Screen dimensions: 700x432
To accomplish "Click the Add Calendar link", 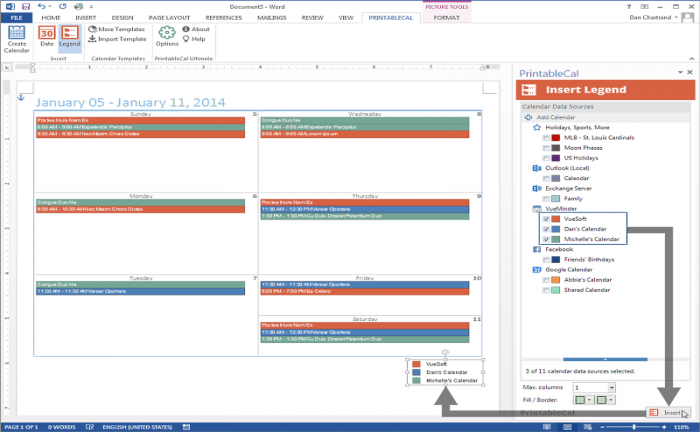I will [555, 117].
